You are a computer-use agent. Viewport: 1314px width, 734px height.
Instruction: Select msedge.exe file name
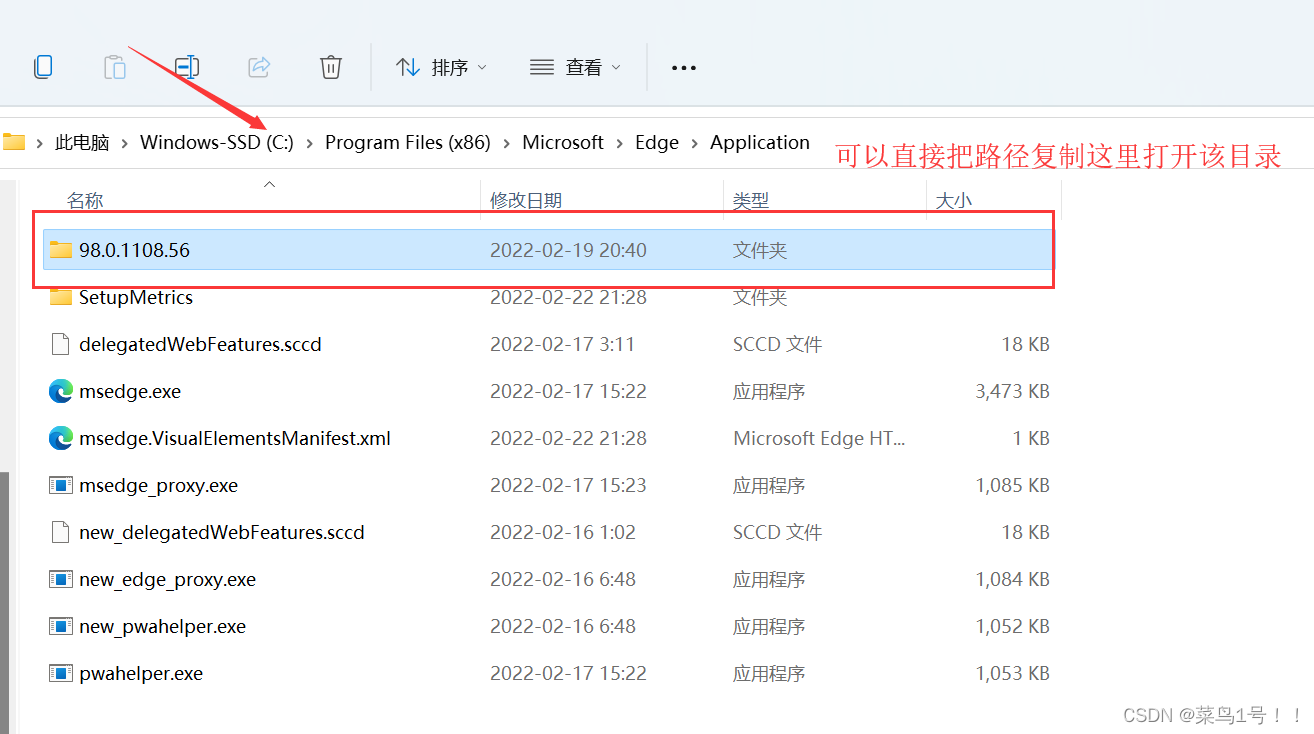(130, 391)
